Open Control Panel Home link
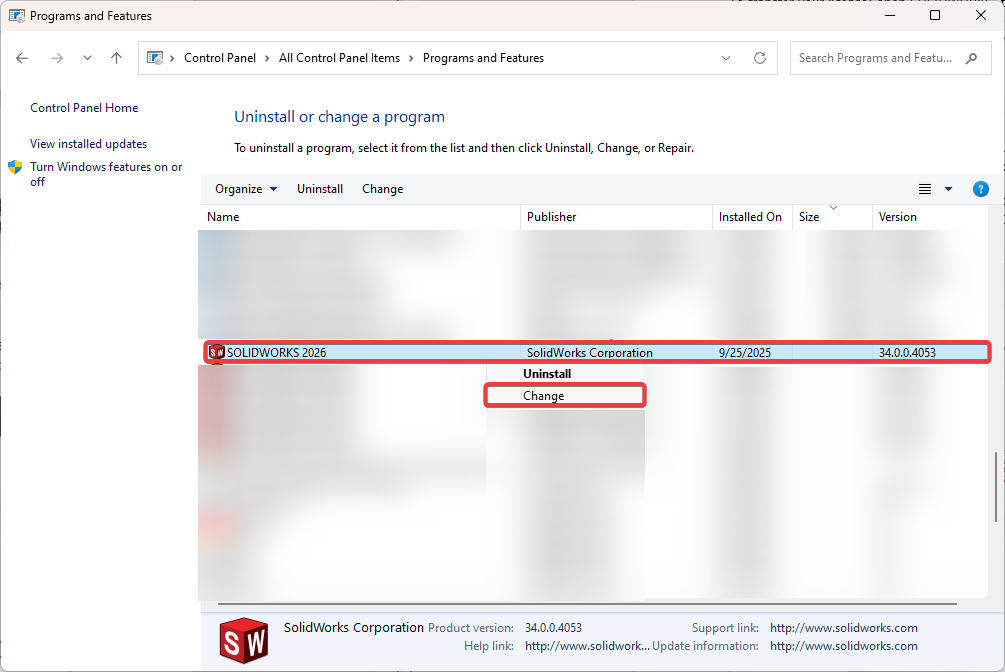Image resolution: width=1005 pixels, height=672 pixels. (x=84, y=108)
